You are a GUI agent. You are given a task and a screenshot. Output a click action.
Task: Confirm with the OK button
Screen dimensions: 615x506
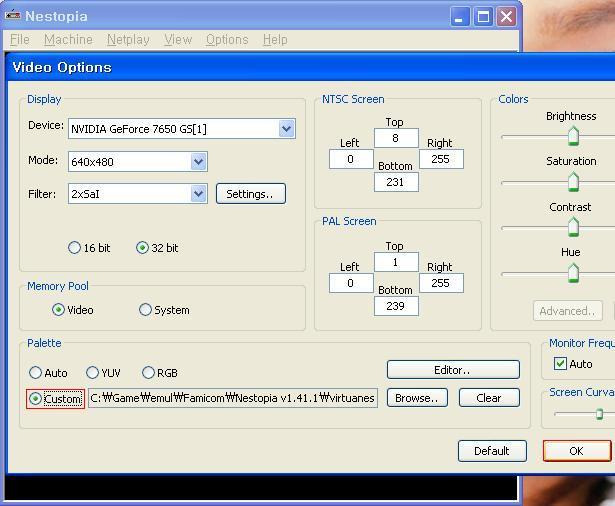coord(577,451)
